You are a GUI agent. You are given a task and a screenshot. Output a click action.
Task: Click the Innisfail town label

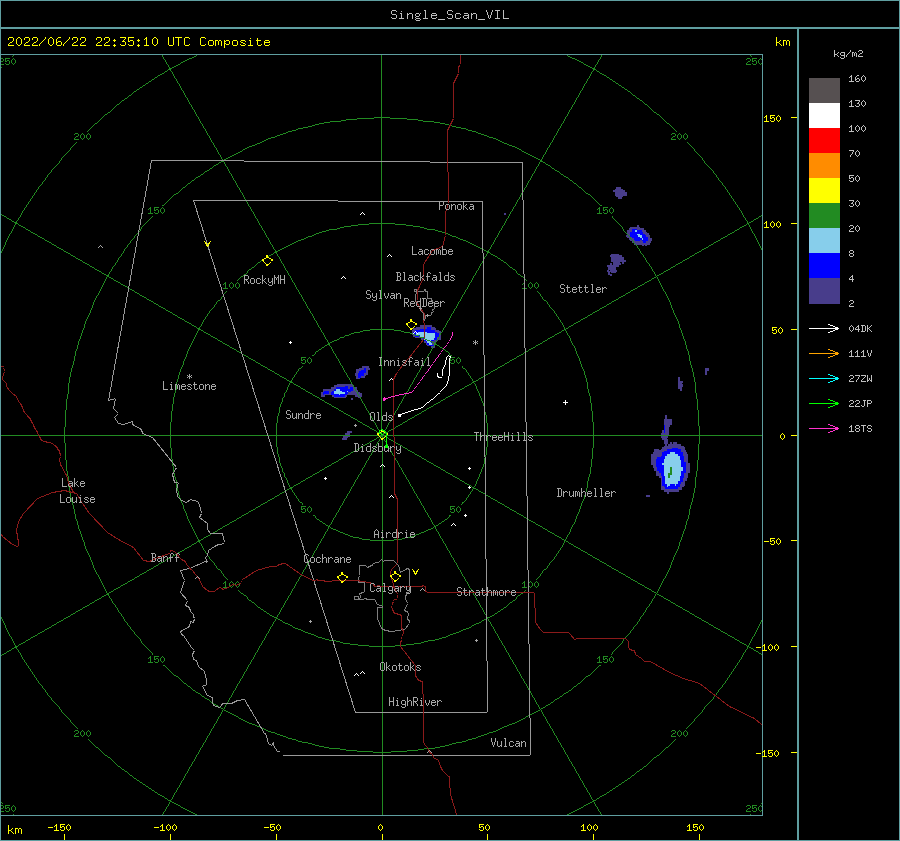[x=404, y=362]
